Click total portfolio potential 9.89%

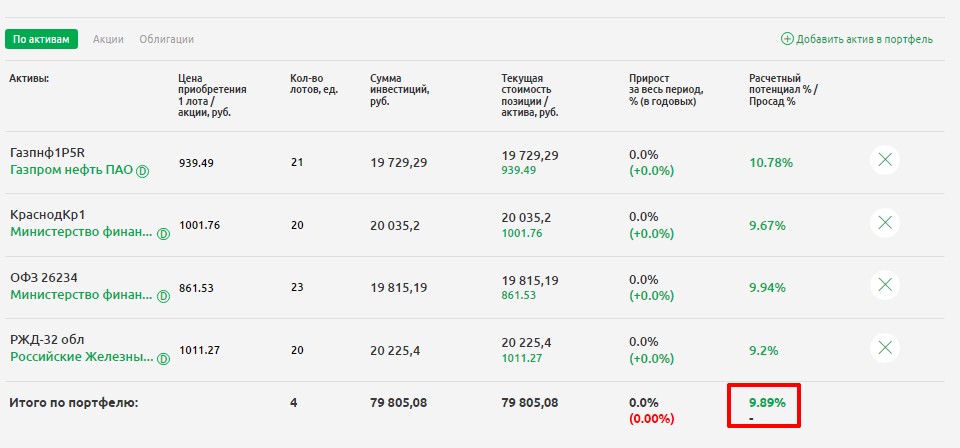tap(767, 402)
